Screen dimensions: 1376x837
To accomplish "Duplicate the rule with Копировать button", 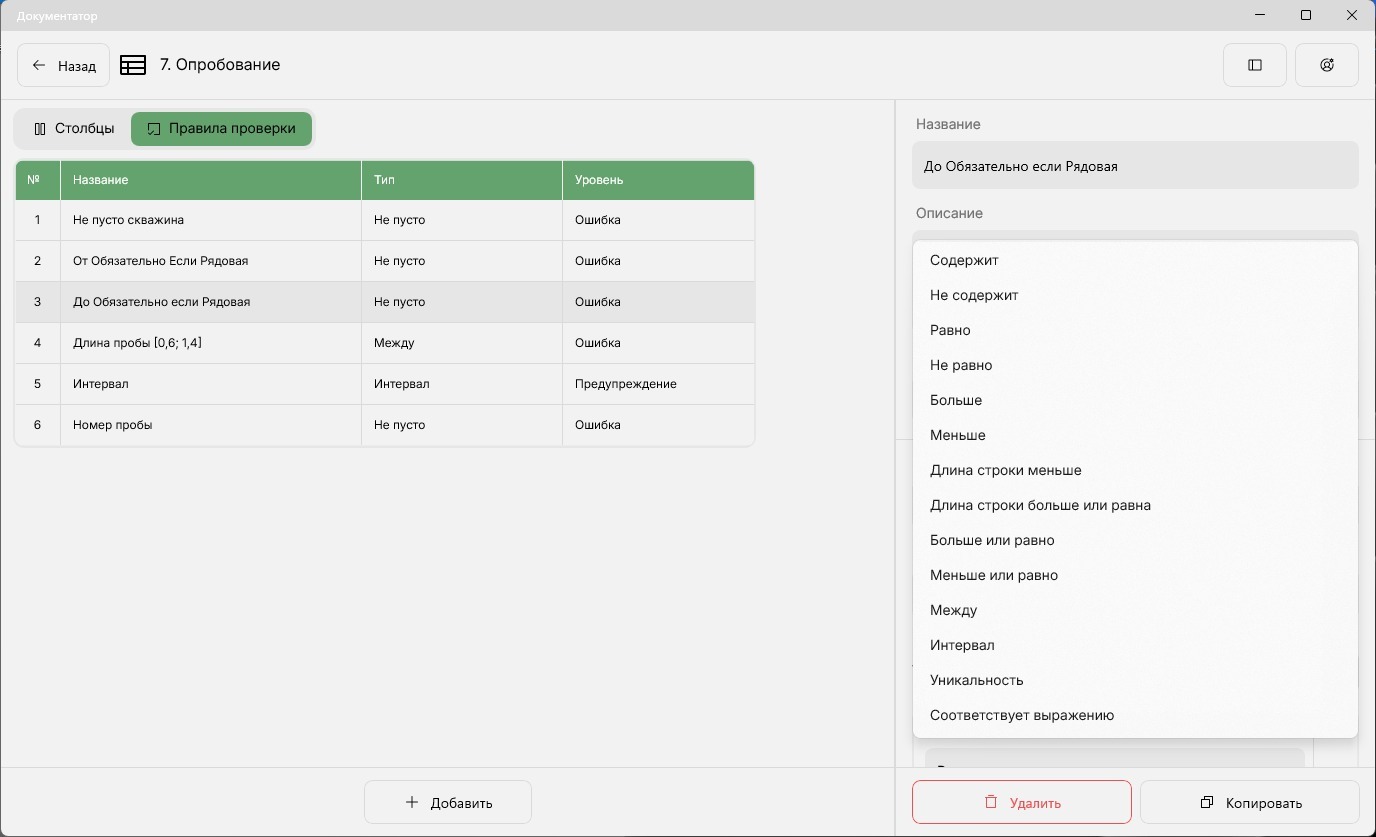I will click(1250, 802).
